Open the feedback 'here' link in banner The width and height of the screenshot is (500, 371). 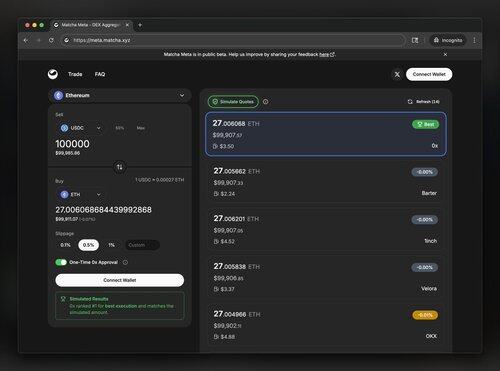pyautogui.click(x=324, y=54)
